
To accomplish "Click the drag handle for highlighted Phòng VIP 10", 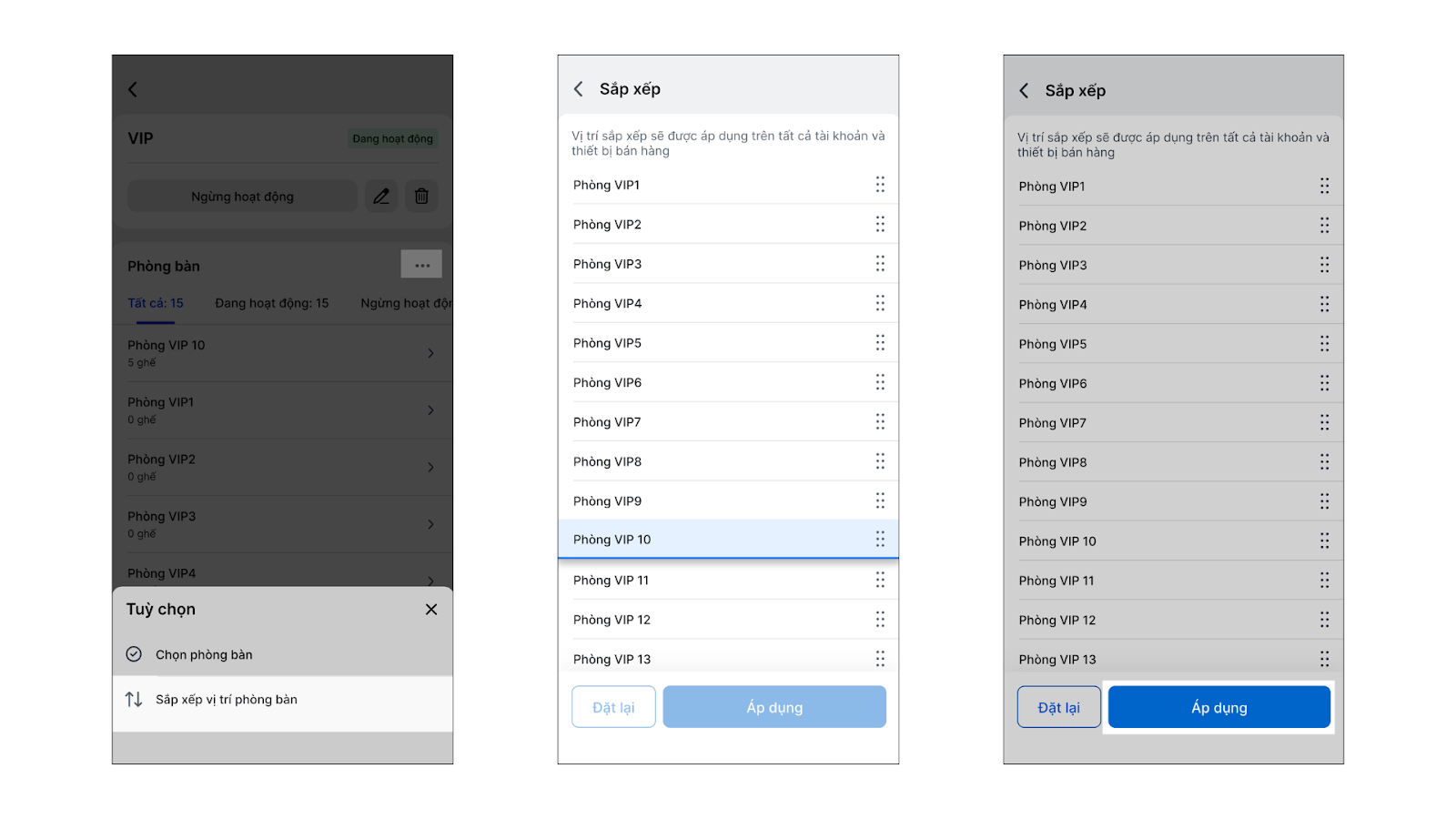I will (x=880, y=540).
